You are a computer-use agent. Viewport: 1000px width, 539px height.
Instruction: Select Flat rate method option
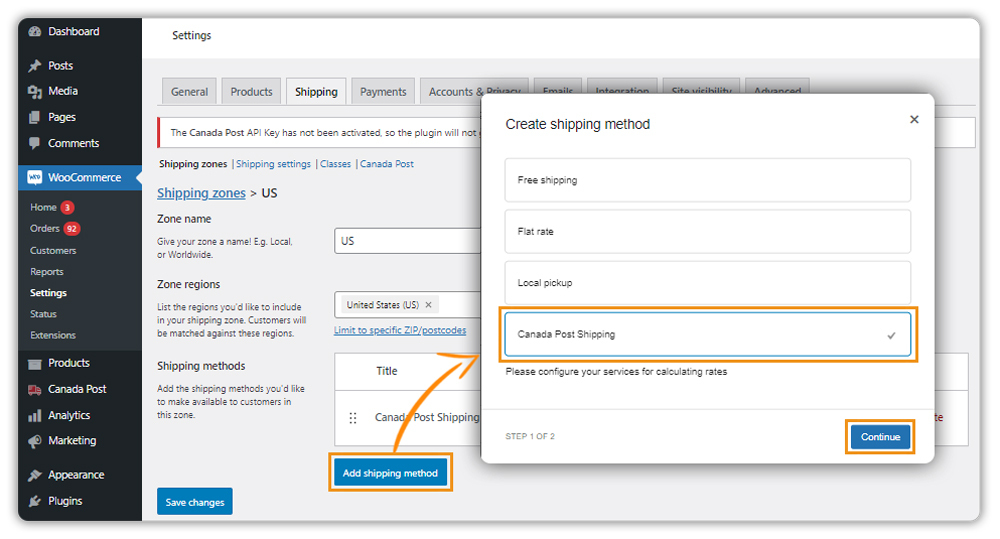[x=707, y=232]
